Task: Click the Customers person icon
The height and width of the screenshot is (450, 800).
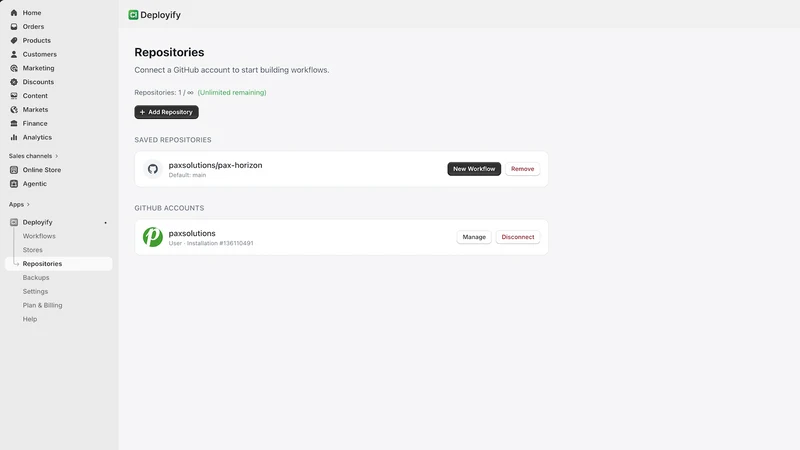Action: 14,54
